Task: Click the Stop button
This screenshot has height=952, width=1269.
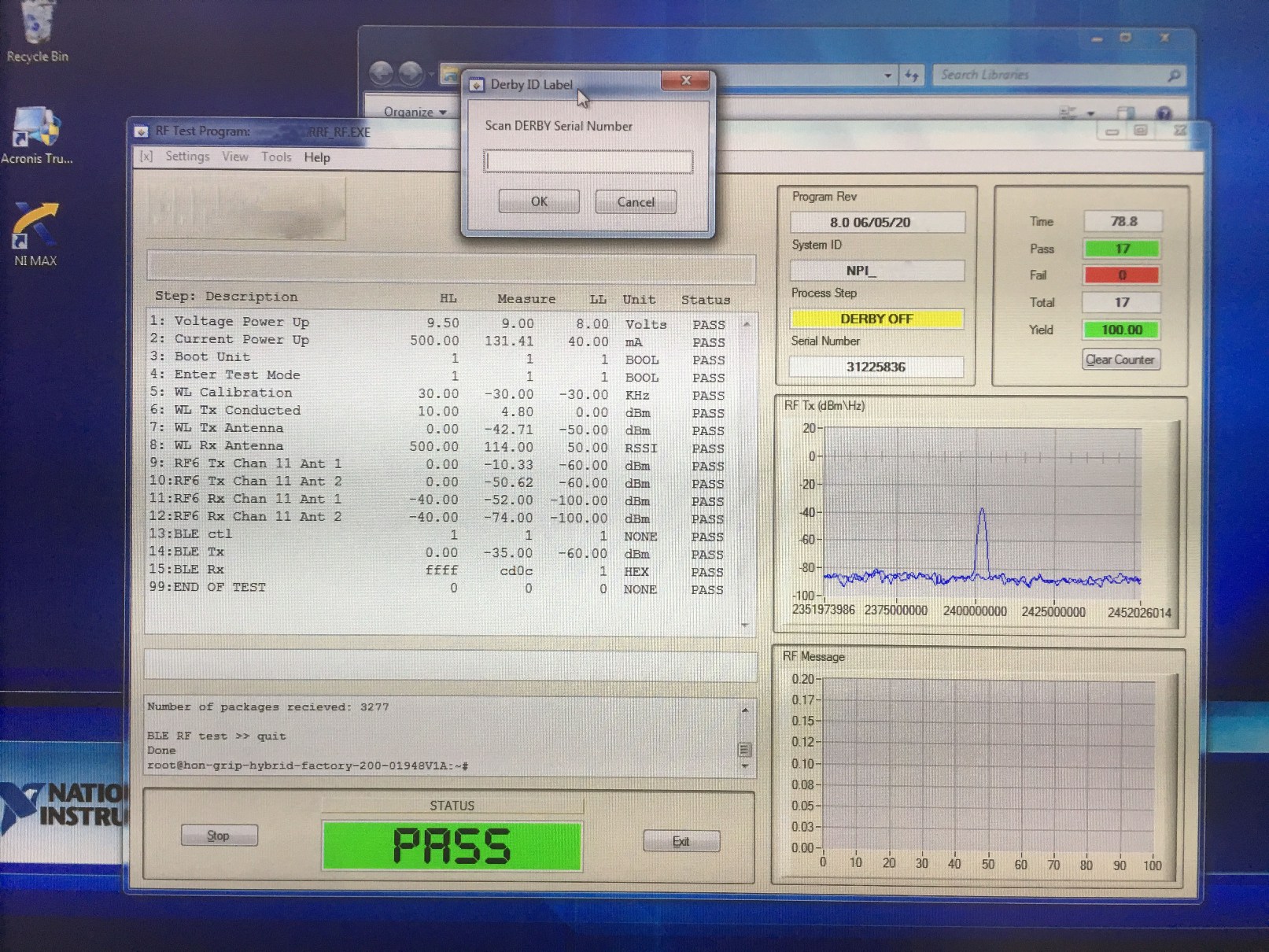Action: pos(219,836)
